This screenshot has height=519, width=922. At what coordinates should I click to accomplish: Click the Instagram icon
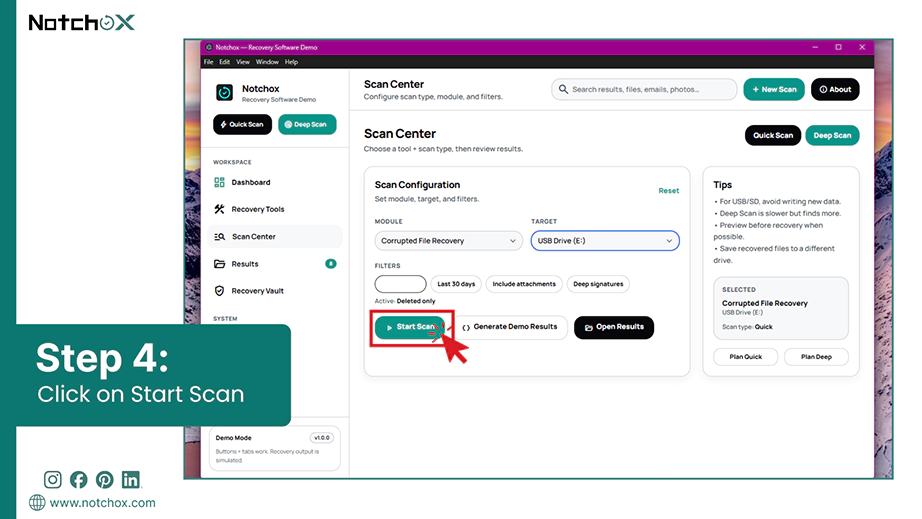tap(52, 480)
